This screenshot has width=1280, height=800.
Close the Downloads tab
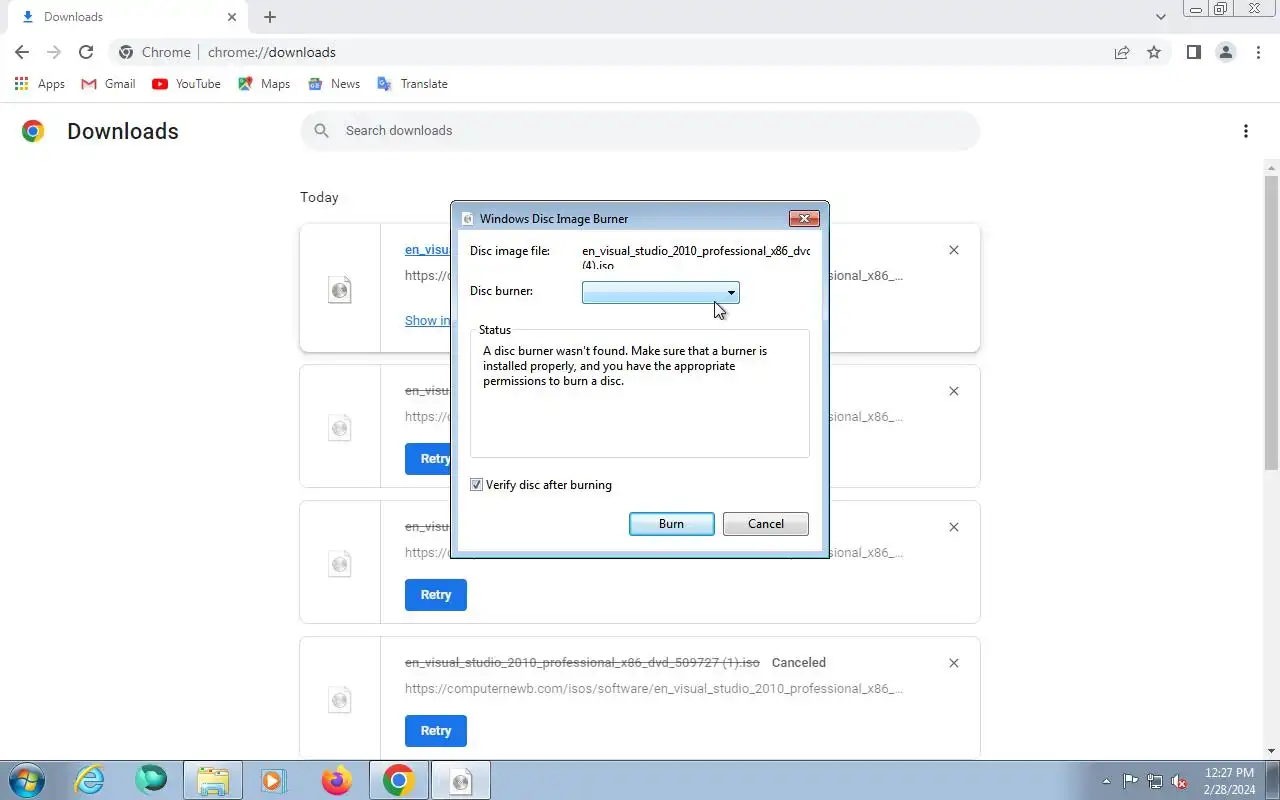pos(232,17)
